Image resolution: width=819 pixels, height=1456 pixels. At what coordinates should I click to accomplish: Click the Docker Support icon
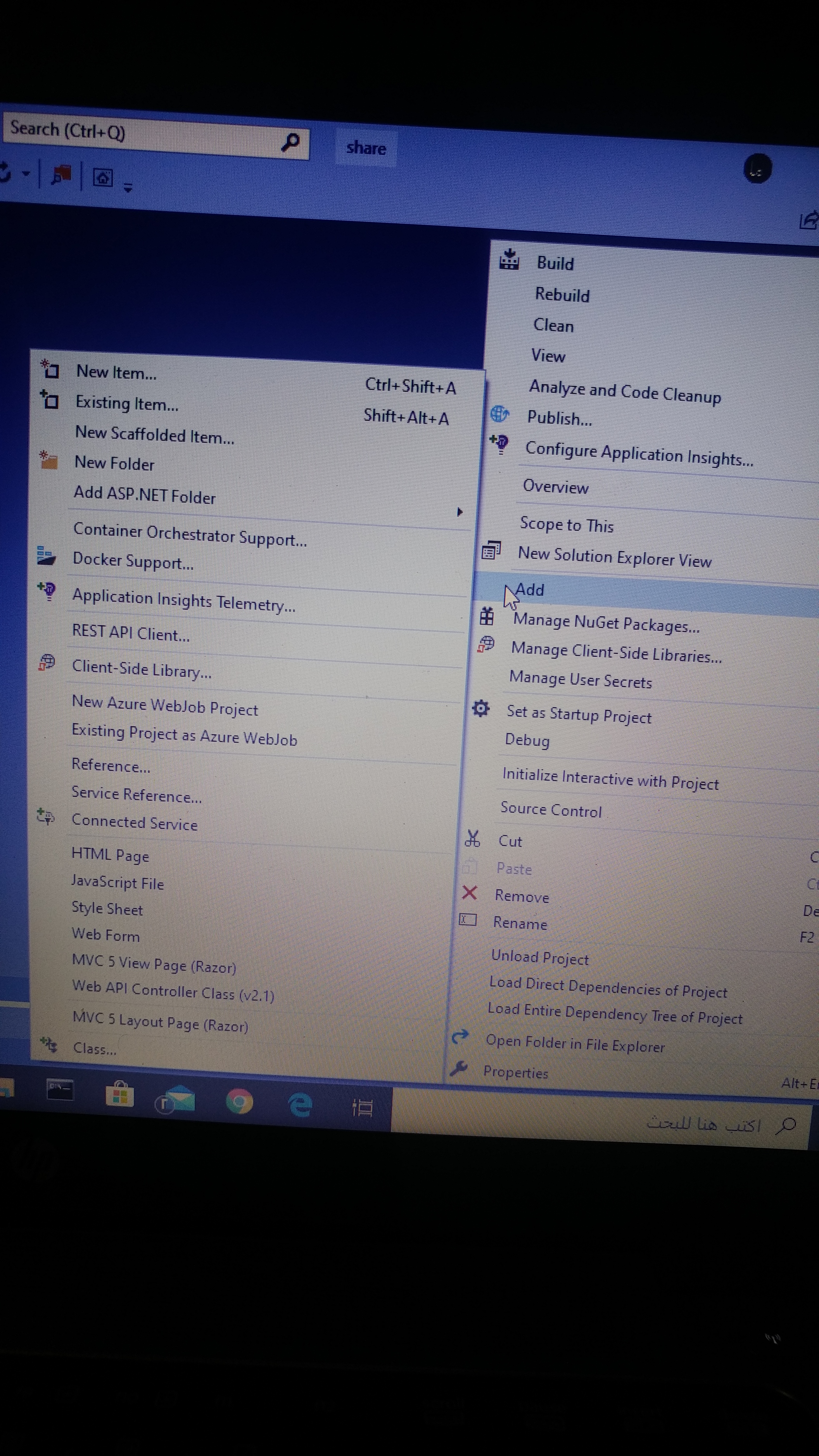(x=47, y=555)
